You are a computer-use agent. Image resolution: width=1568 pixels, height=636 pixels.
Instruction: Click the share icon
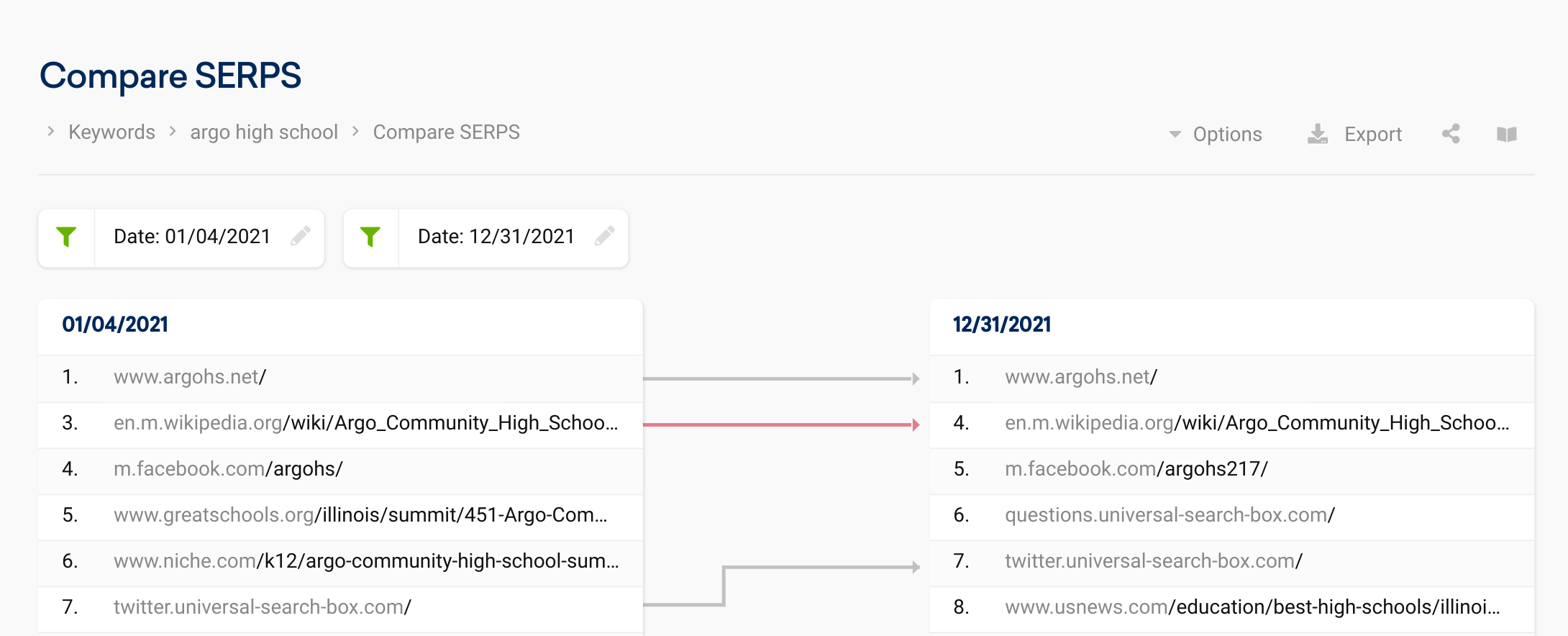(1451, 134)
